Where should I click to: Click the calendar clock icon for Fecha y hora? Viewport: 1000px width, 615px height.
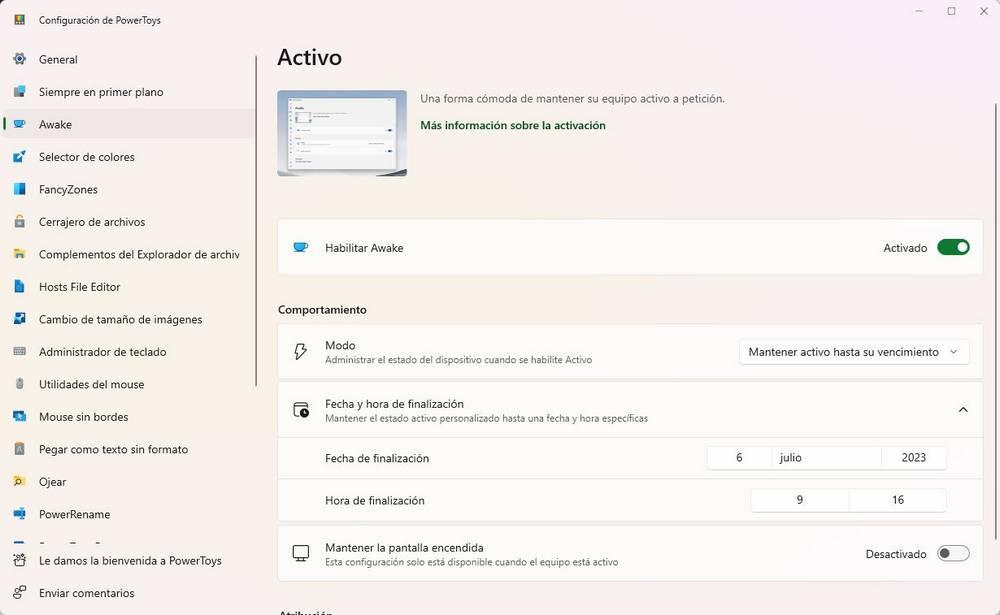pyautogui.click(x=300, y=410)
